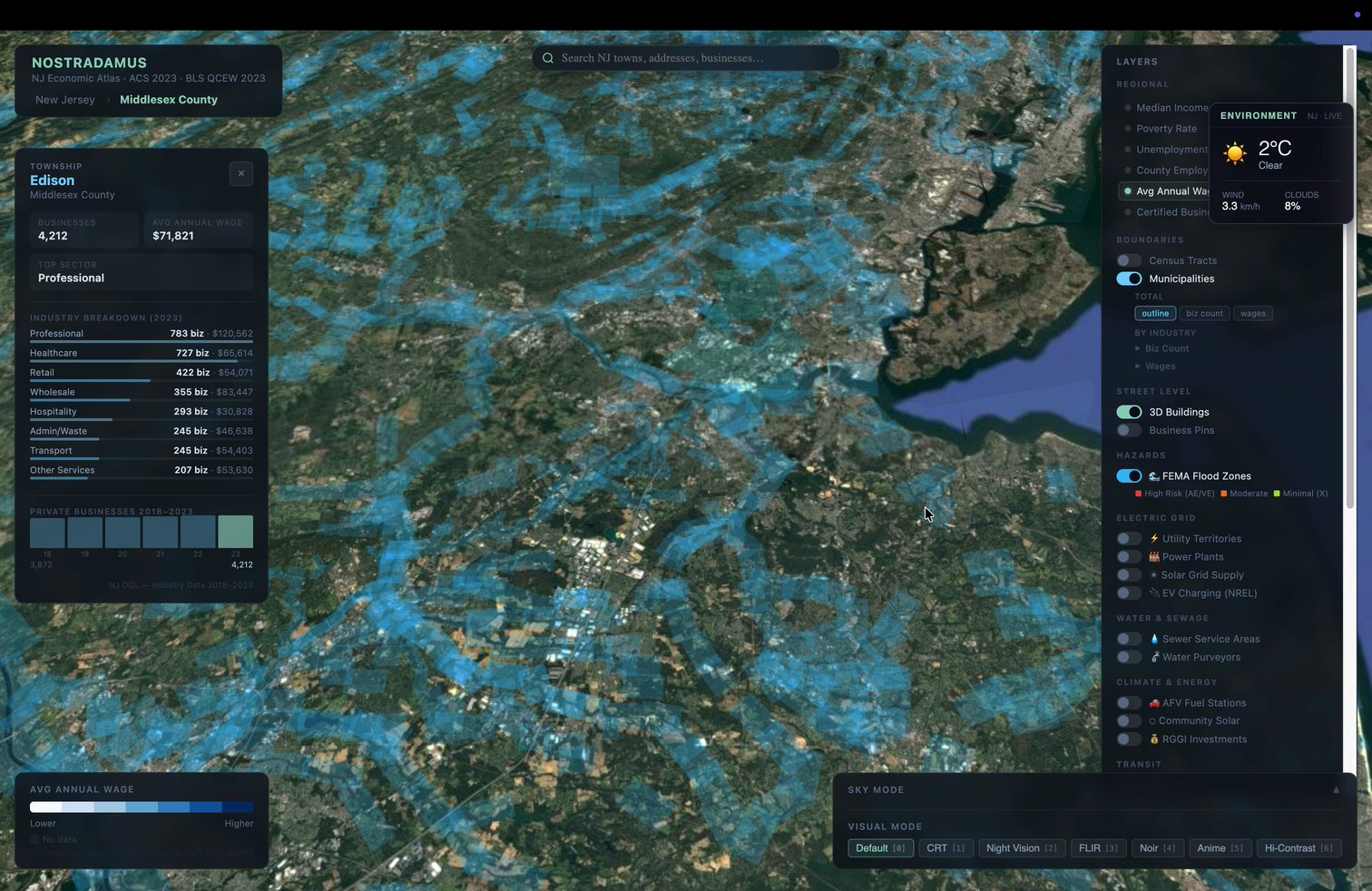Go to New Jersey in breadcrumb
The height and width of the screenshot is (891, 1372).
tap(65, 100)
